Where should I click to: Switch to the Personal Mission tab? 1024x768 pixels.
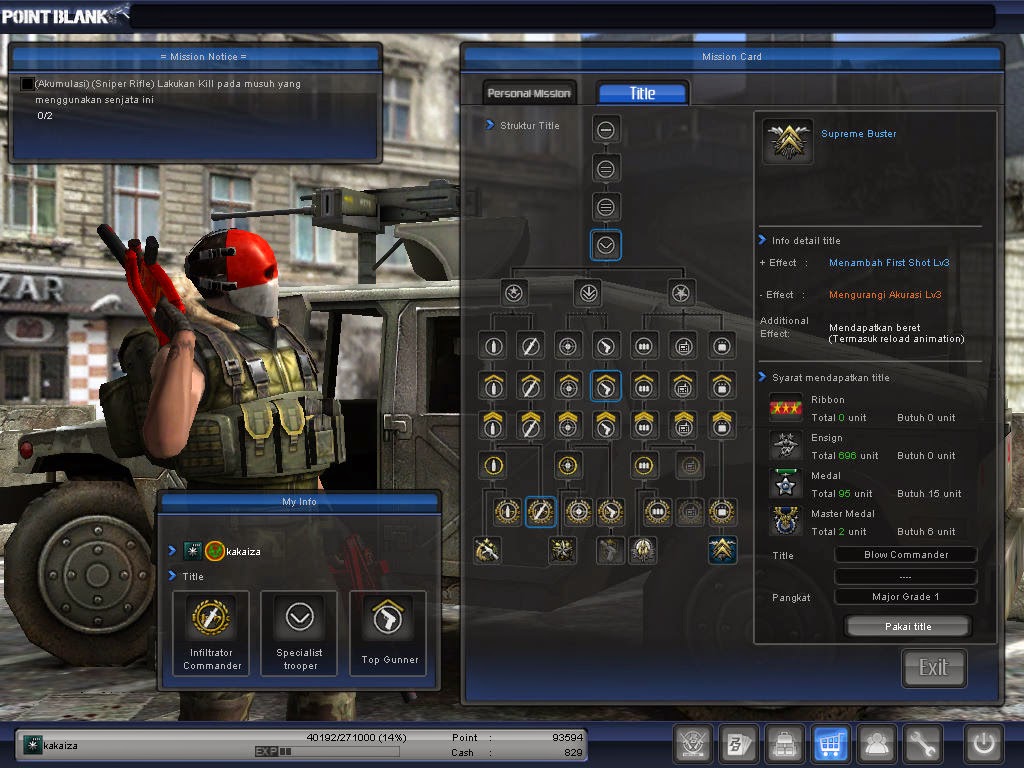pyautogui.click(x=529, y=91)
